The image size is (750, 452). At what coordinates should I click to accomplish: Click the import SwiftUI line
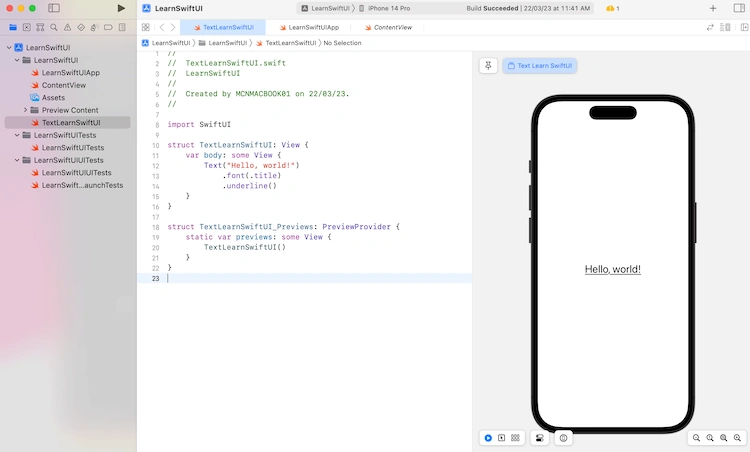[199, 124]
